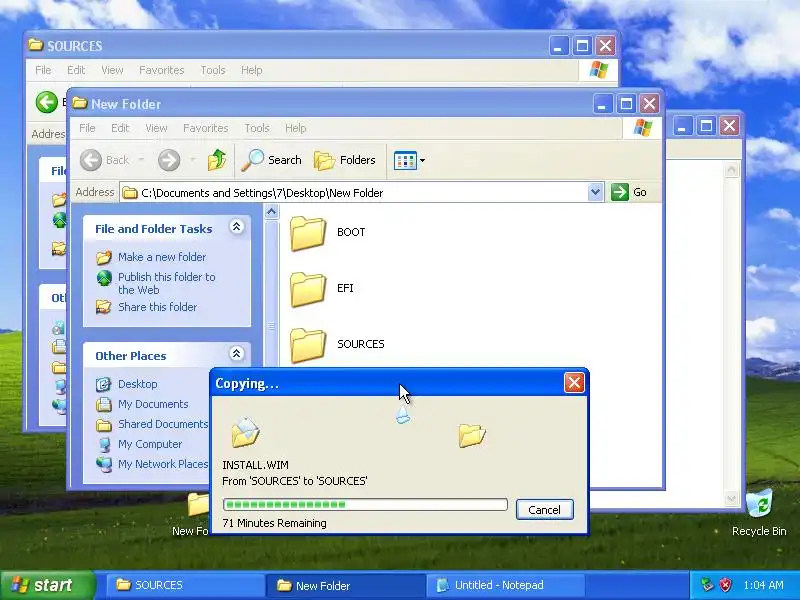
Task: Toggle the Folders pane button
Action: tap(345, 160)
